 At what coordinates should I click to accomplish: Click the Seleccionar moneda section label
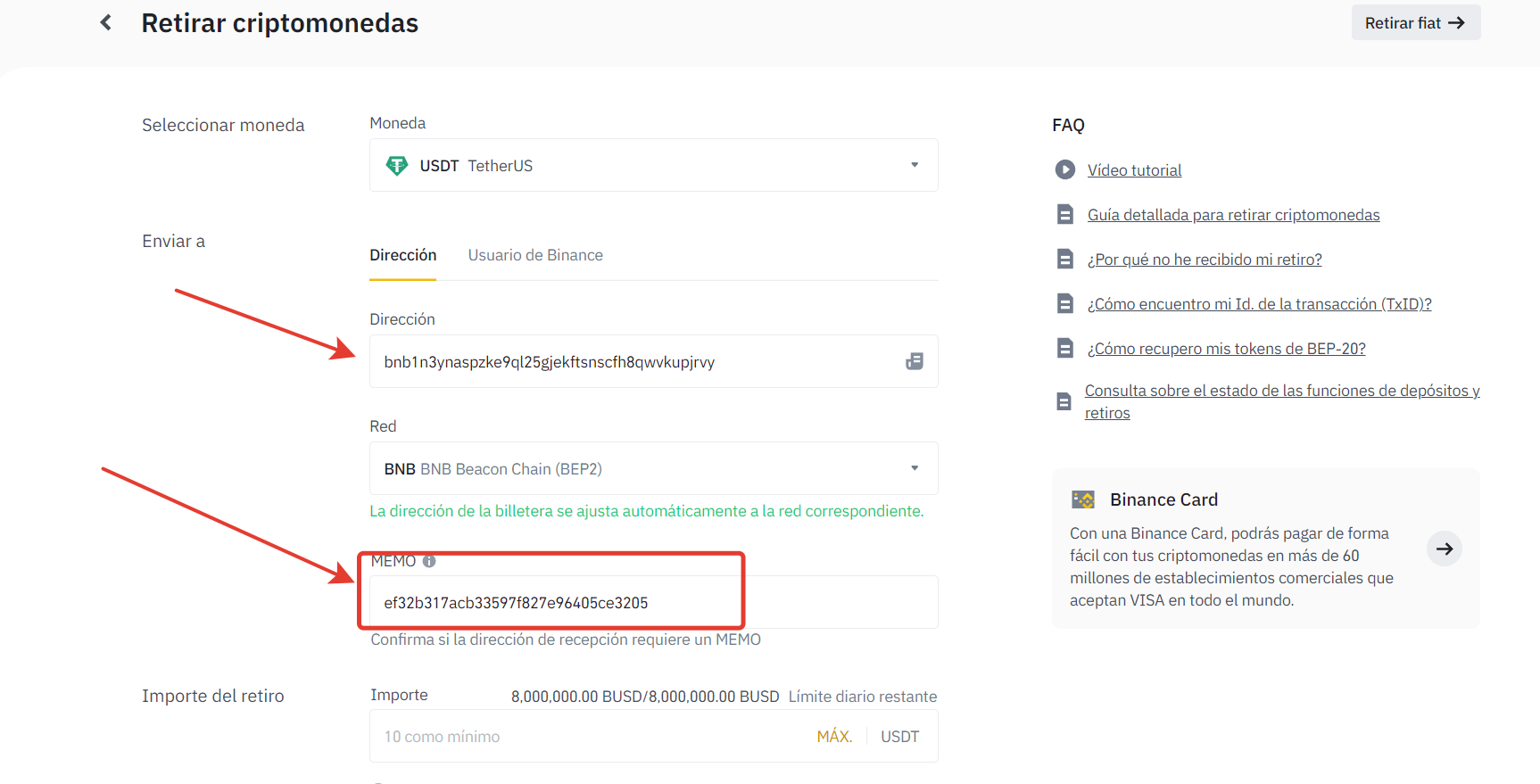click(223, 125)
